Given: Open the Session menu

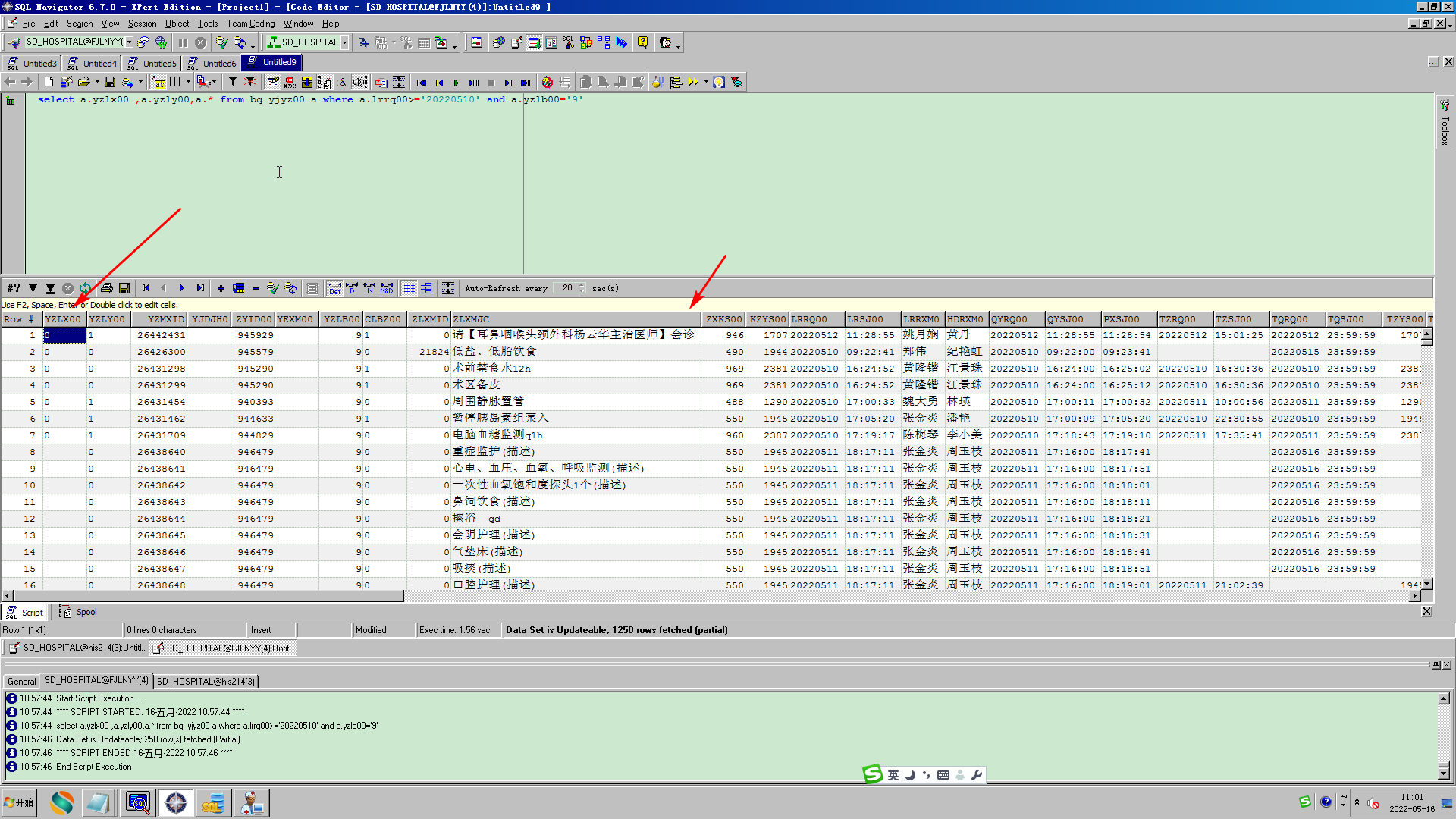Looking at the screenshot, I should point(142,24).
